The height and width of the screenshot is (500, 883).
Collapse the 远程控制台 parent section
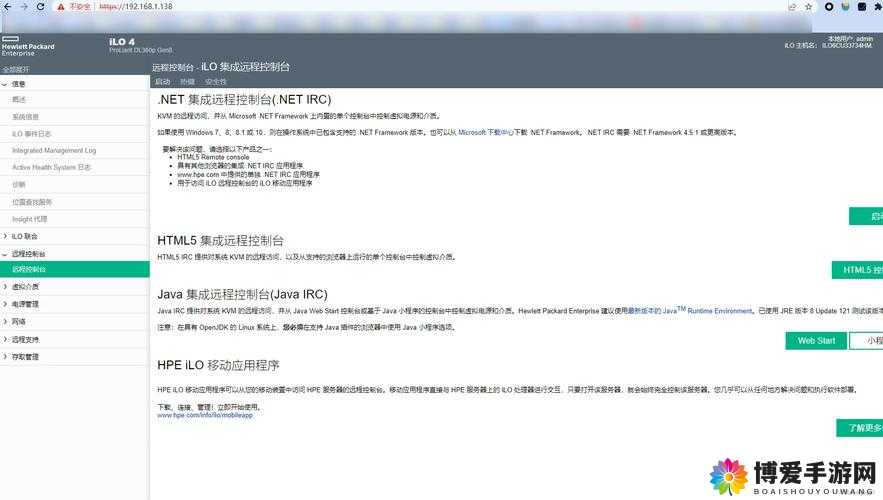click(5, 254)
